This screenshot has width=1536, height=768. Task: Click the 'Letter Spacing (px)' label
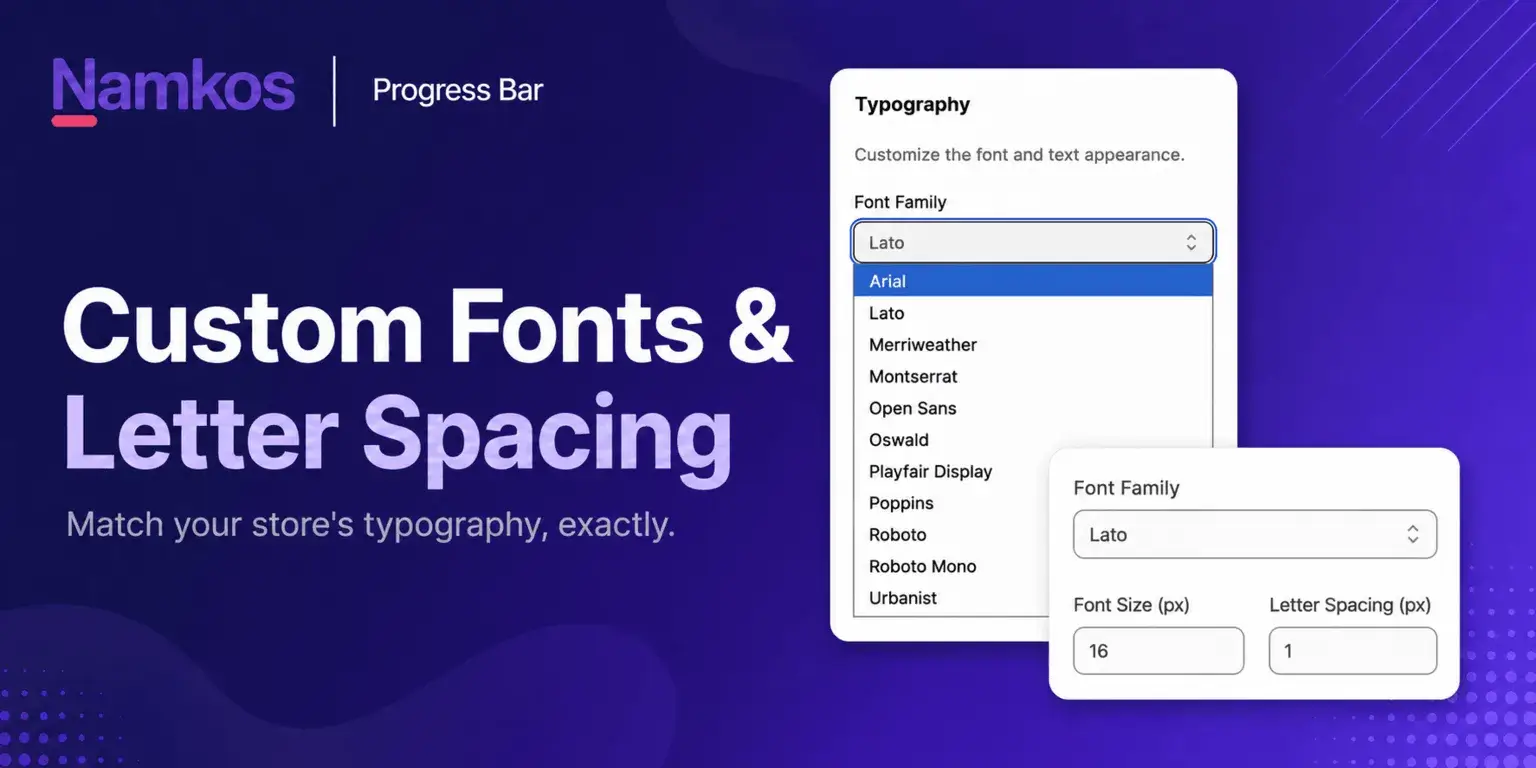coord(1350,605)
